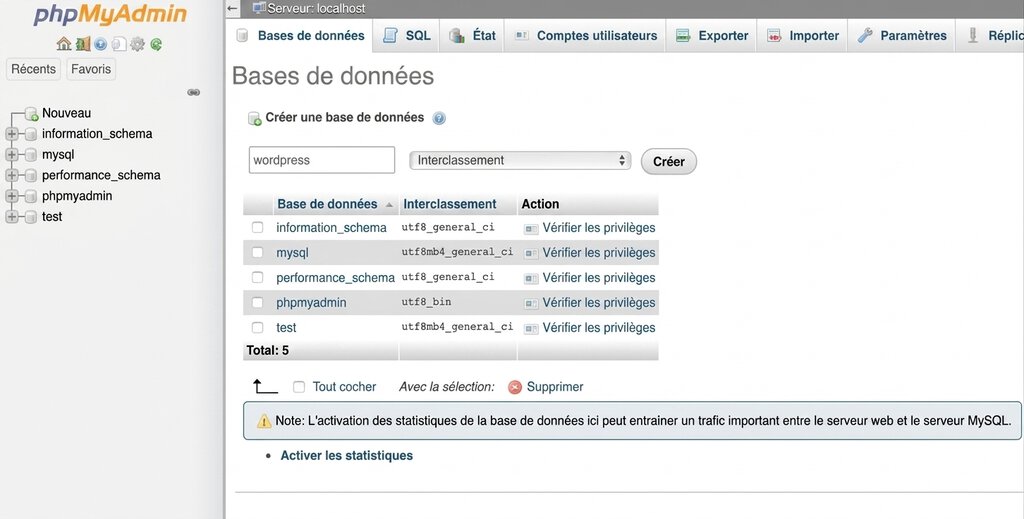This screenshot has width=1024, height=519.
Task: Enable the Tout cocher checkbox
Action: point(299,387)
